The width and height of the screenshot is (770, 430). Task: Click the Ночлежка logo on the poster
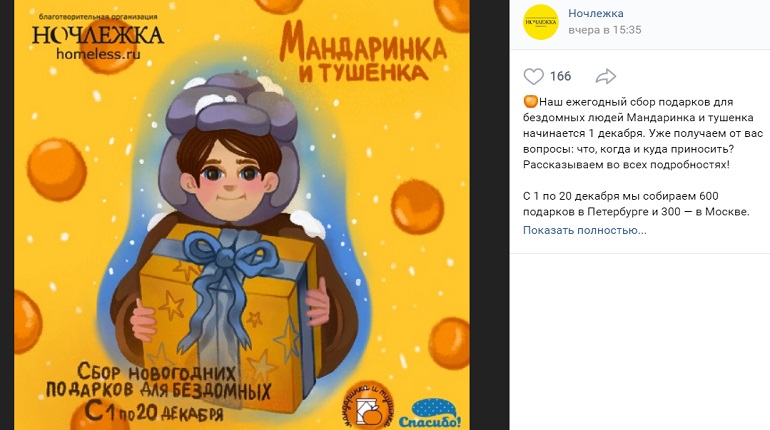pos(98,36)
